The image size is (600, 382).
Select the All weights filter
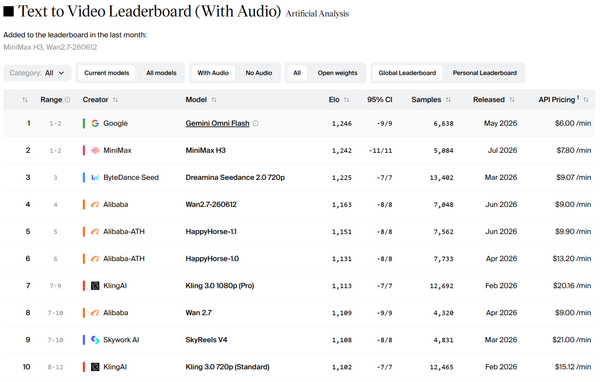[x=297, y=73]
